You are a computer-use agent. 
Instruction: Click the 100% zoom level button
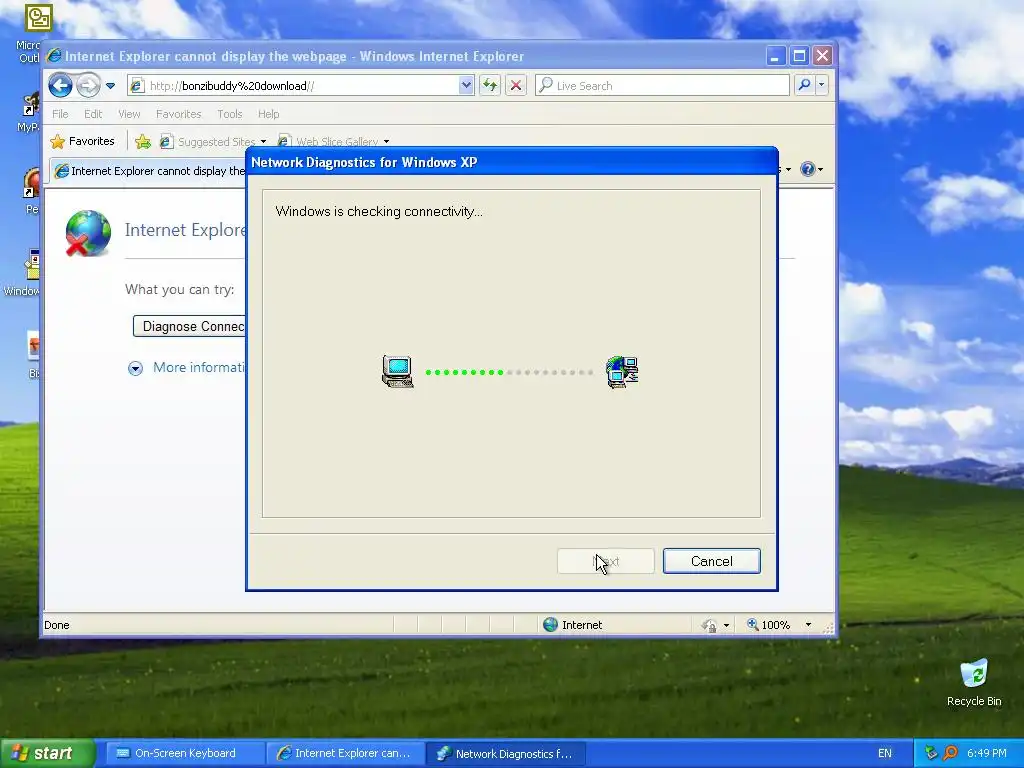[769, 625]
